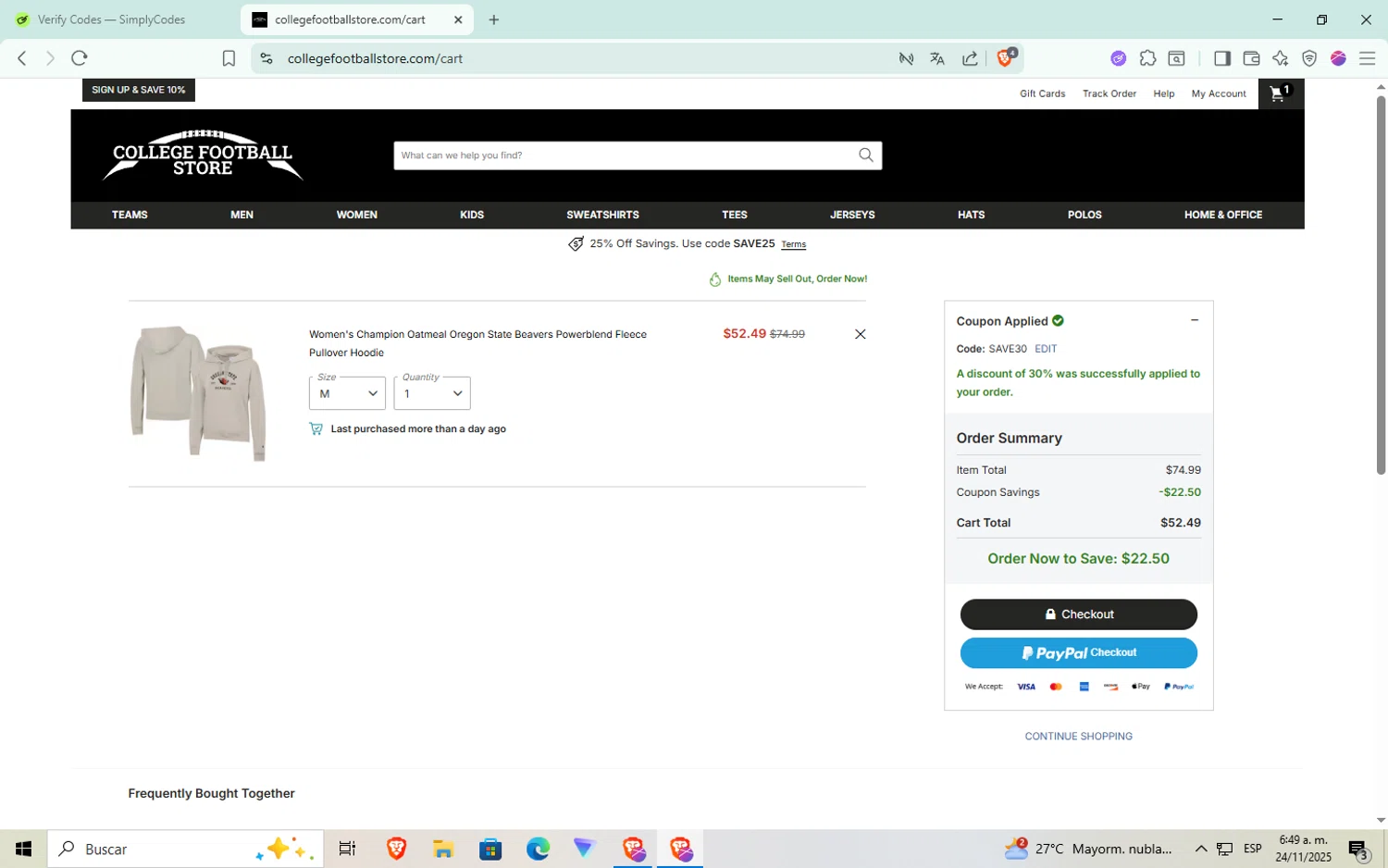This screenshot has width=1388, height=868.
Task: Open the JERSEYS menu
Action: pos(852,215)
